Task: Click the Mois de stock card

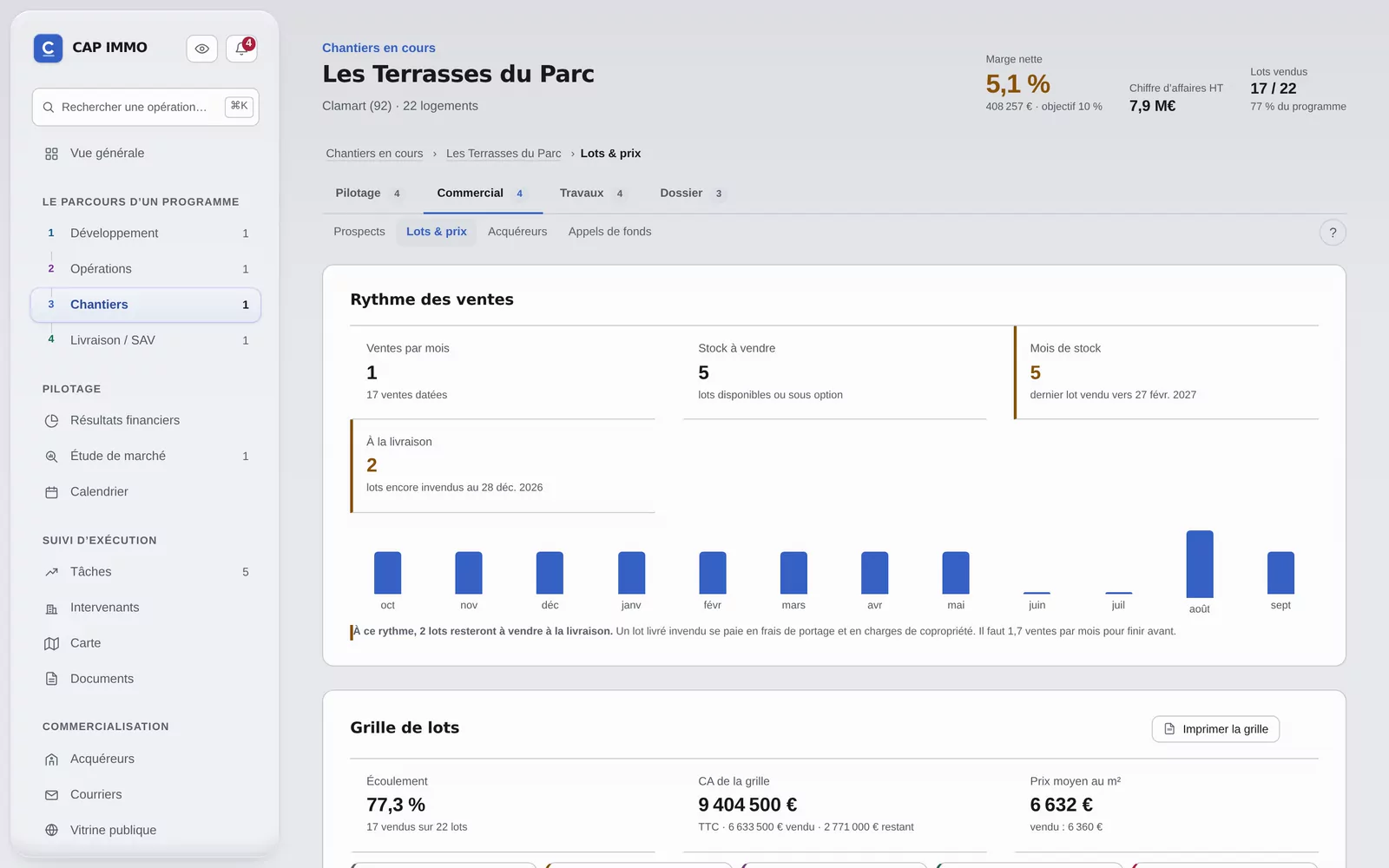Action: coord(1166,372)
